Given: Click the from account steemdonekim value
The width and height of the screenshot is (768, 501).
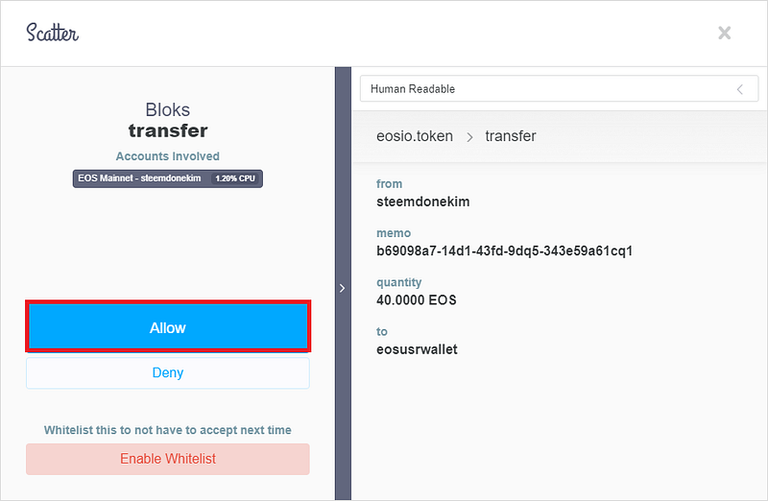Looking at the screenshot, I should (x=423, y=201).
